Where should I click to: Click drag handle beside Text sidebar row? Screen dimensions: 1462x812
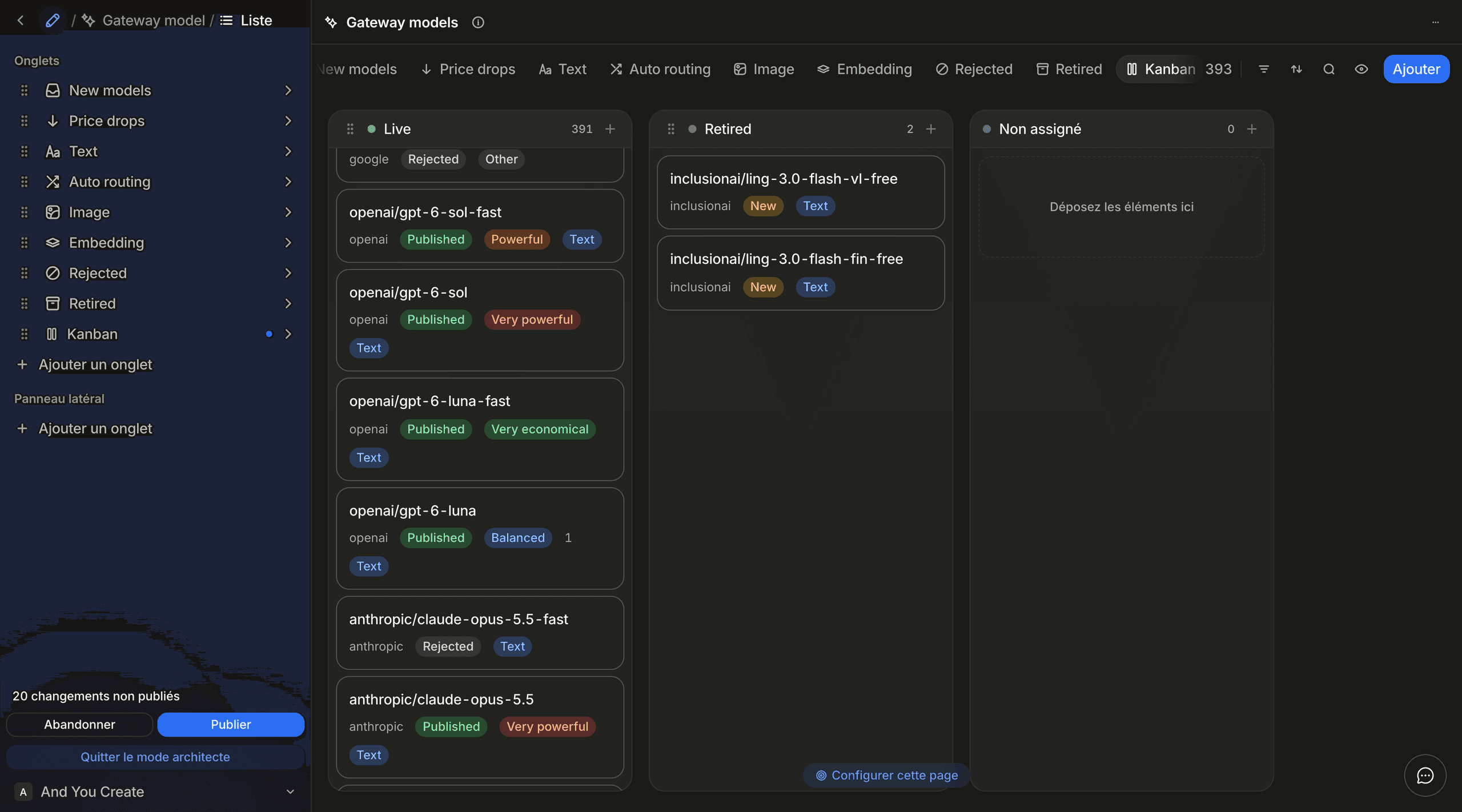(24, 151)
